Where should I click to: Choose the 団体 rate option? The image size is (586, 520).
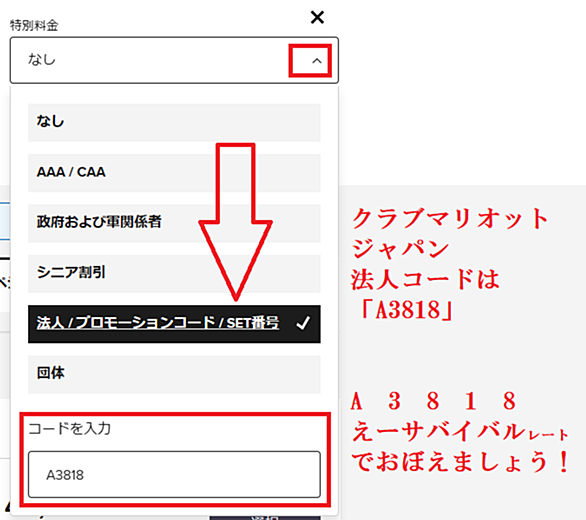click(x=174, y=374)
